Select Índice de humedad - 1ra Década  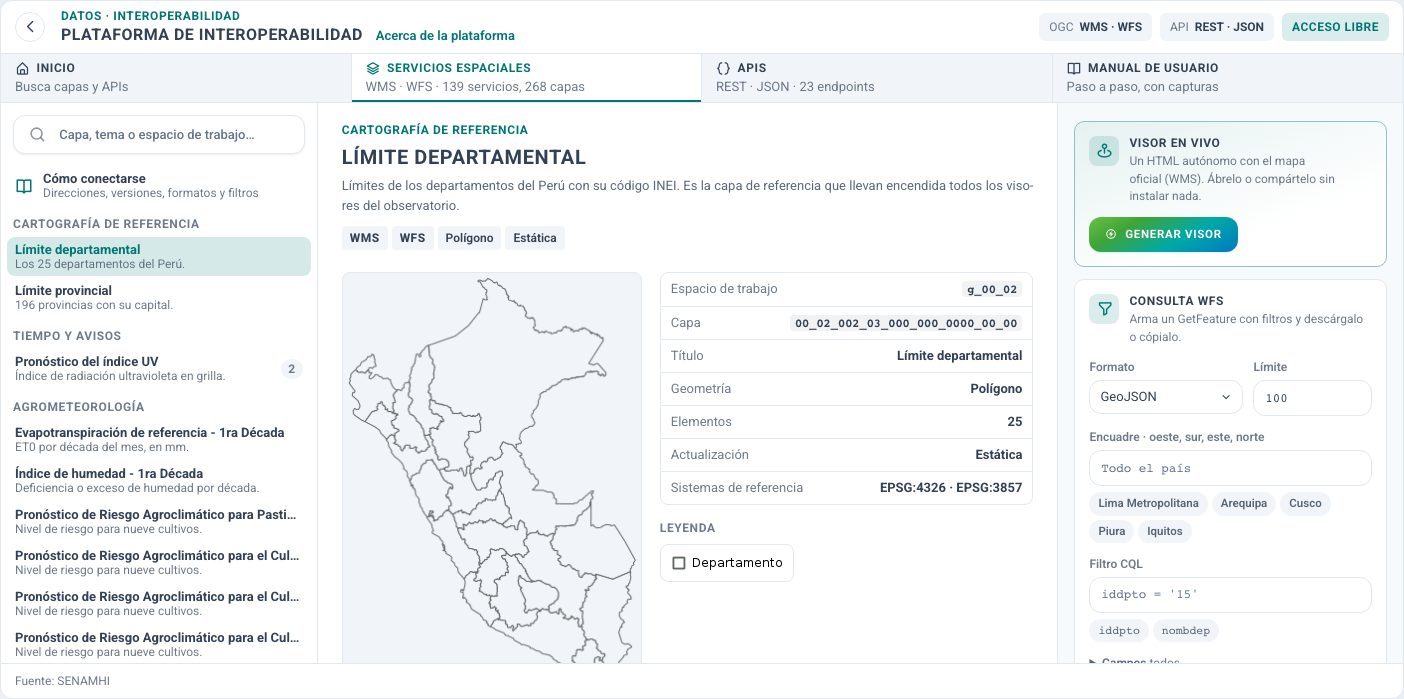(x=158, y=480)
